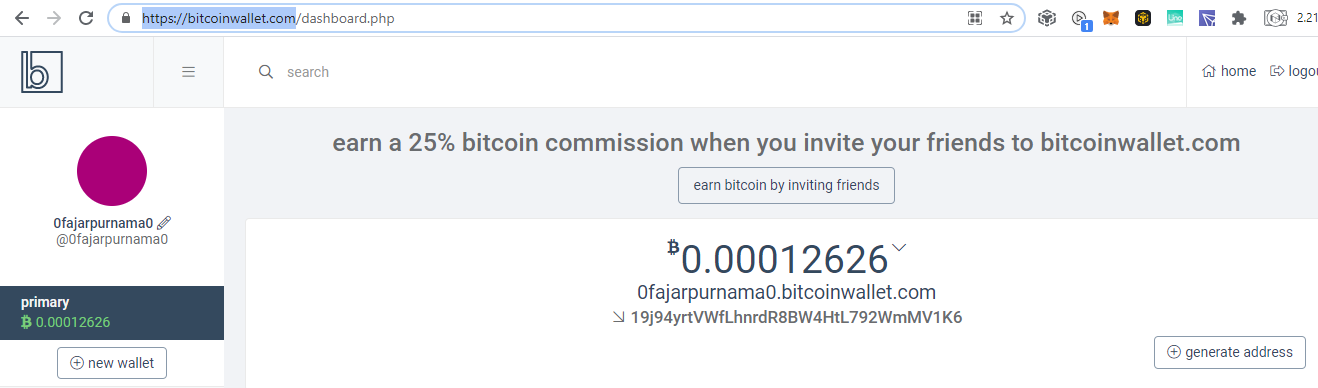Bookmark this page with the star icon

coord(1007,18)
